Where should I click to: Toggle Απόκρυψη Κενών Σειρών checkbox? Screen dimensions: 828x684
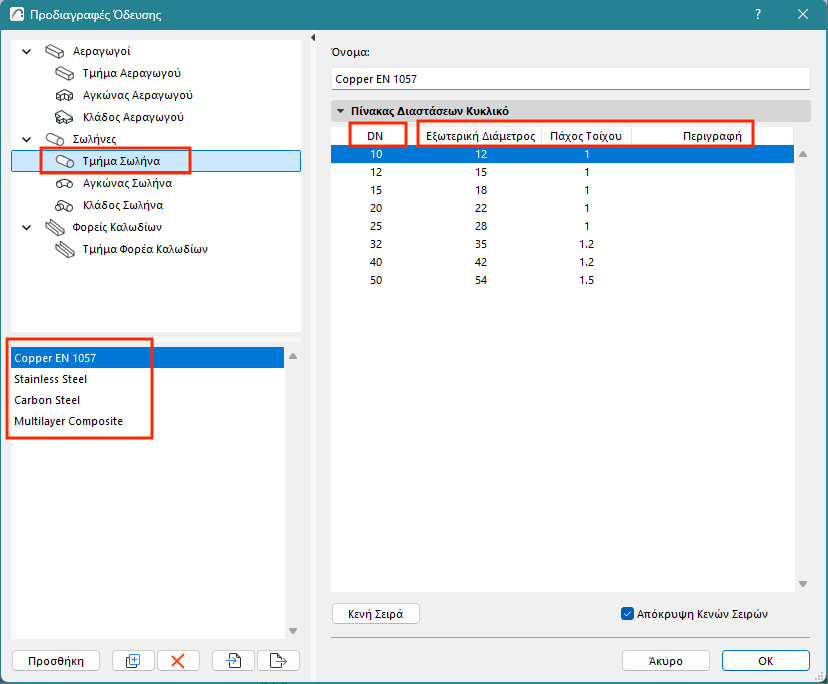pyautogui.click(x=627, y=614)
